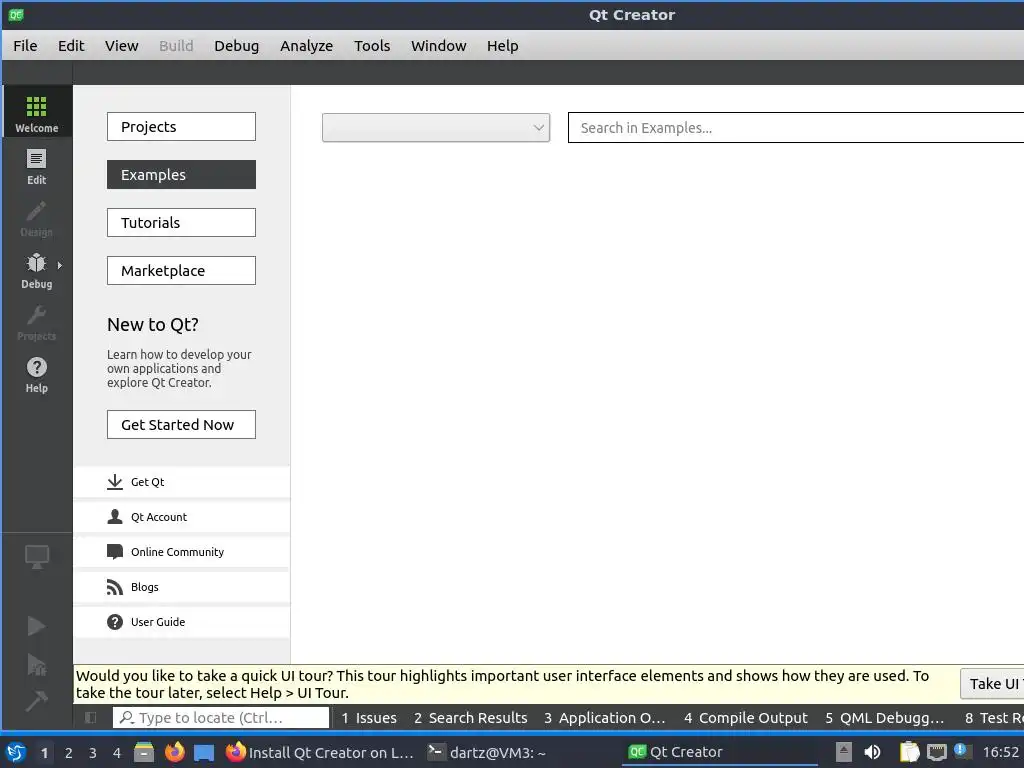Open the file manager from the taskbar
This screenshot has height=768, width=1024.
click(144, 752)
